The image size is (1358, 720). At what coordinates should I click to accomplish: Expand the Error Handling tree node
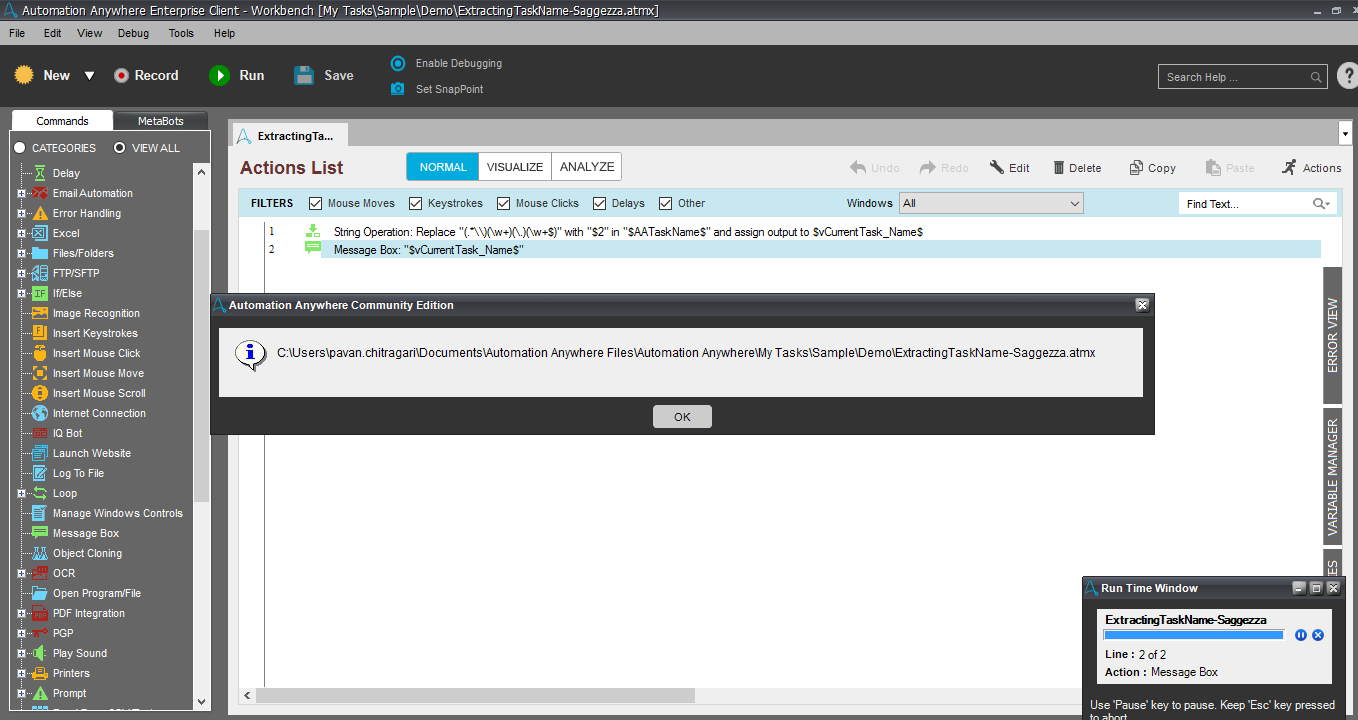tap(21, 213)
